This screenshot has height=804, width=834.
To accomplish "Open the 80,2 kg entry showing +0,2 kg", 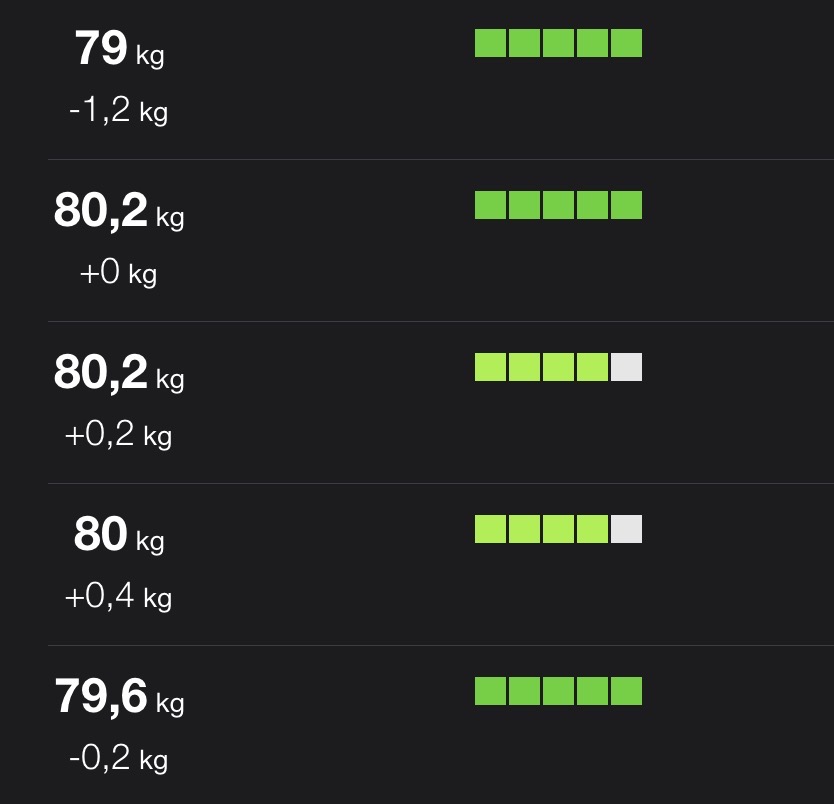I will [x=118, y=373].
